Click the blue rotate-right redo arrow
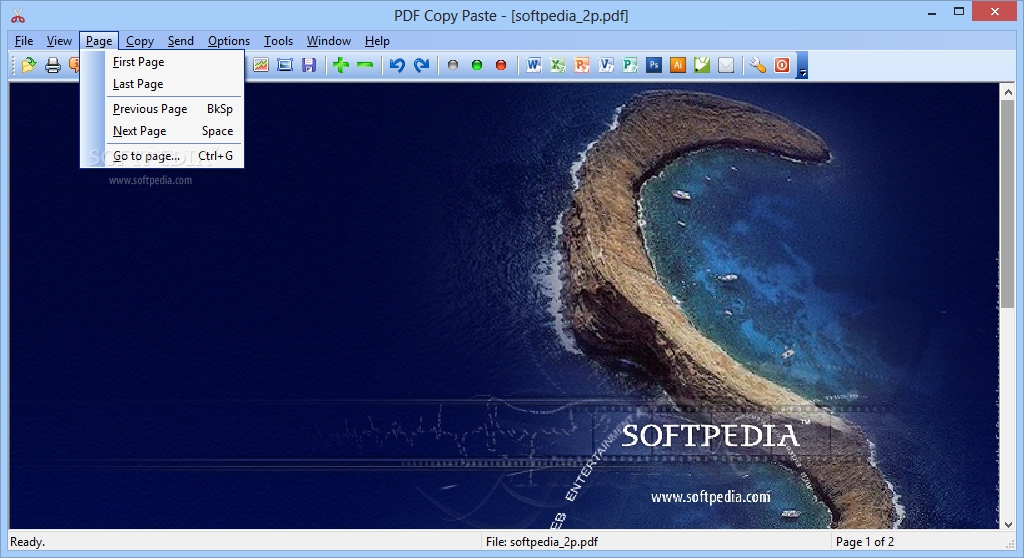Image resolution: width=1024 pixels, height=558 pixels. (x=421, y=65)
